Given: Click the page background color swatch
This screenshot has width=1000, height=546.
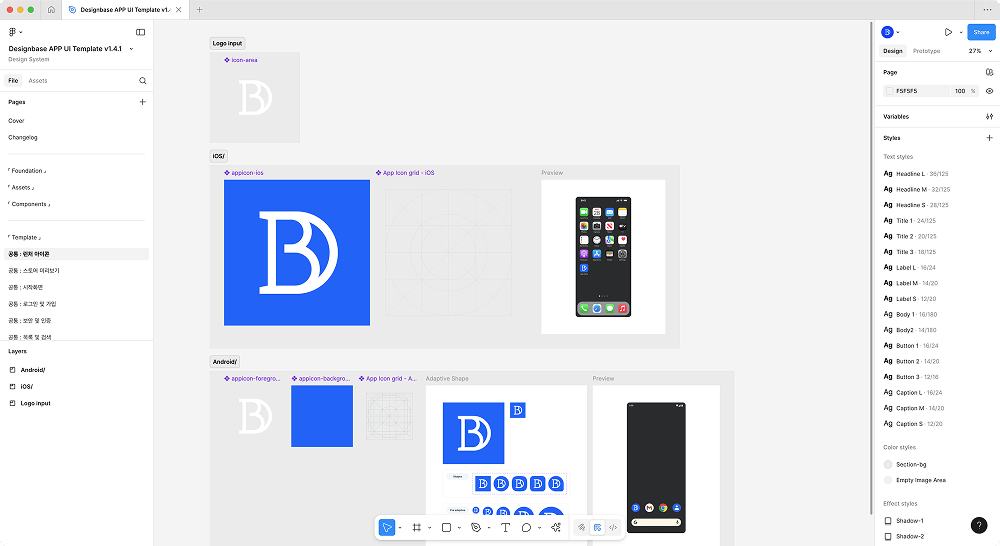Looking at the screenshot, I should (890, 91).
